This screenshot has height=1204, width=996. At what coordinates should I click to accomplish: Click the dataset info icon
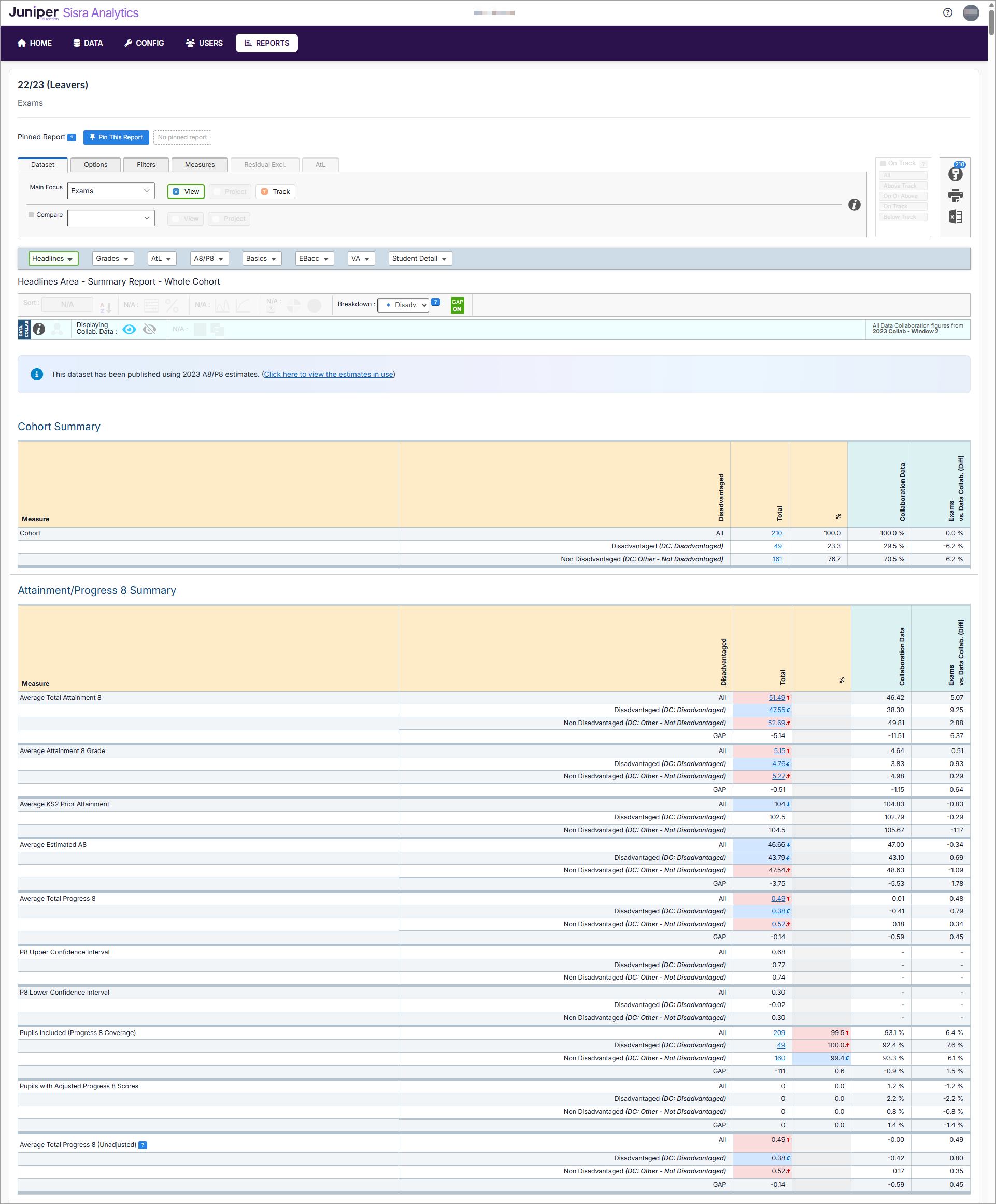click(854, 205)
